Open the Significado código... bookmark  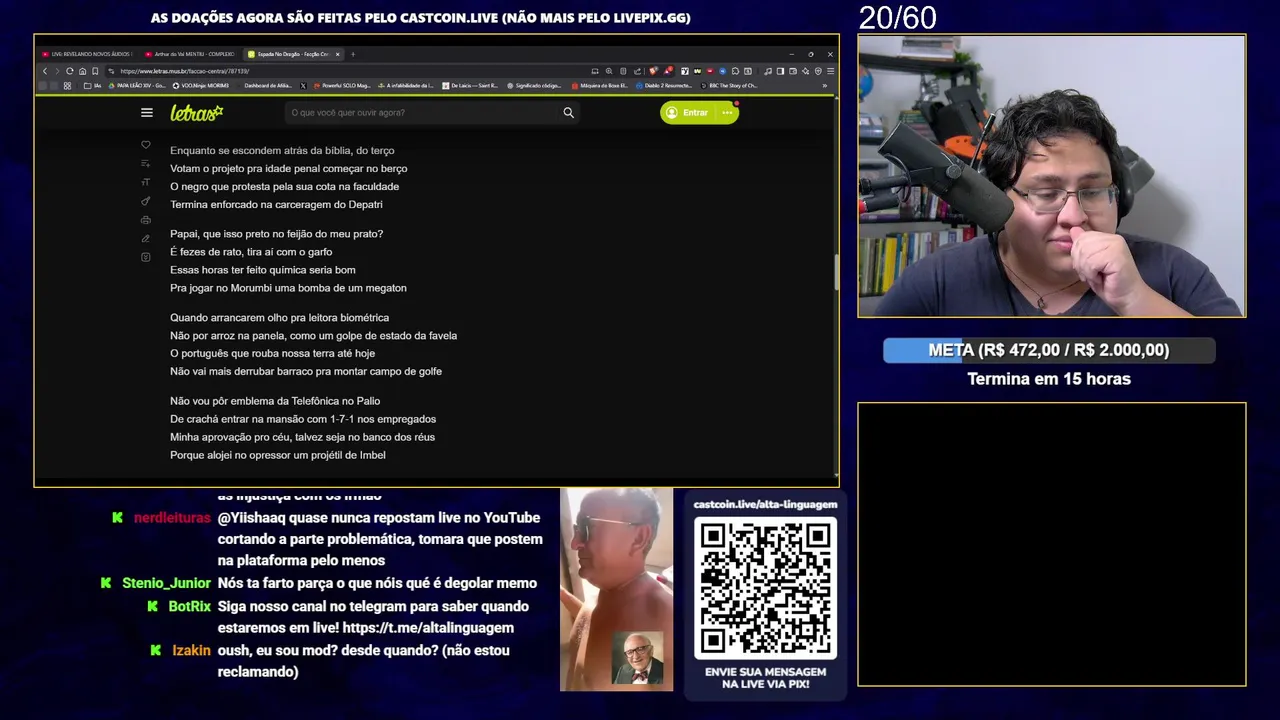(533, 86)
